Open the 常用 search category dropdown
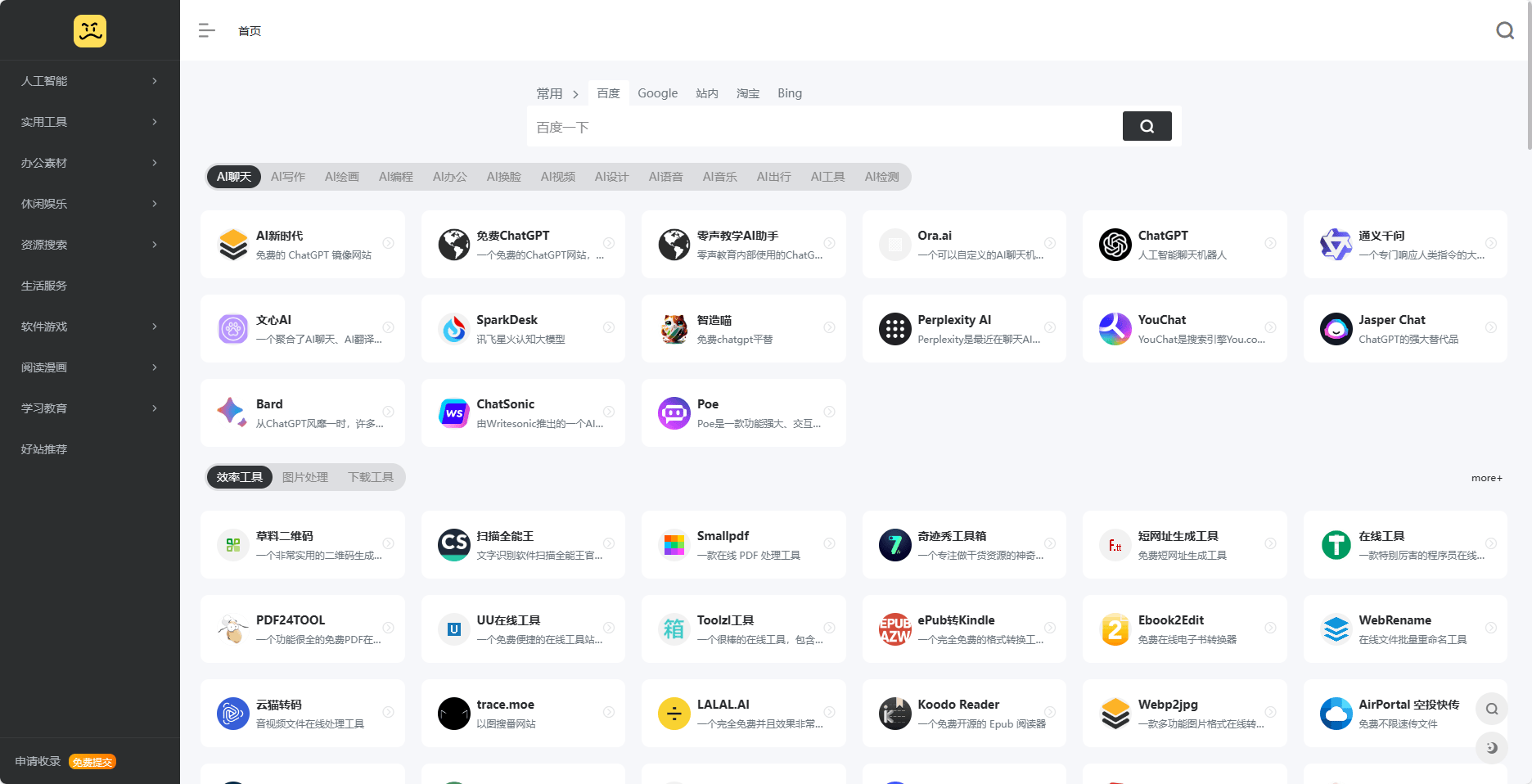The height and width of the screenshot is (784, 1532). pyautogui.click(x=557, y=93)
